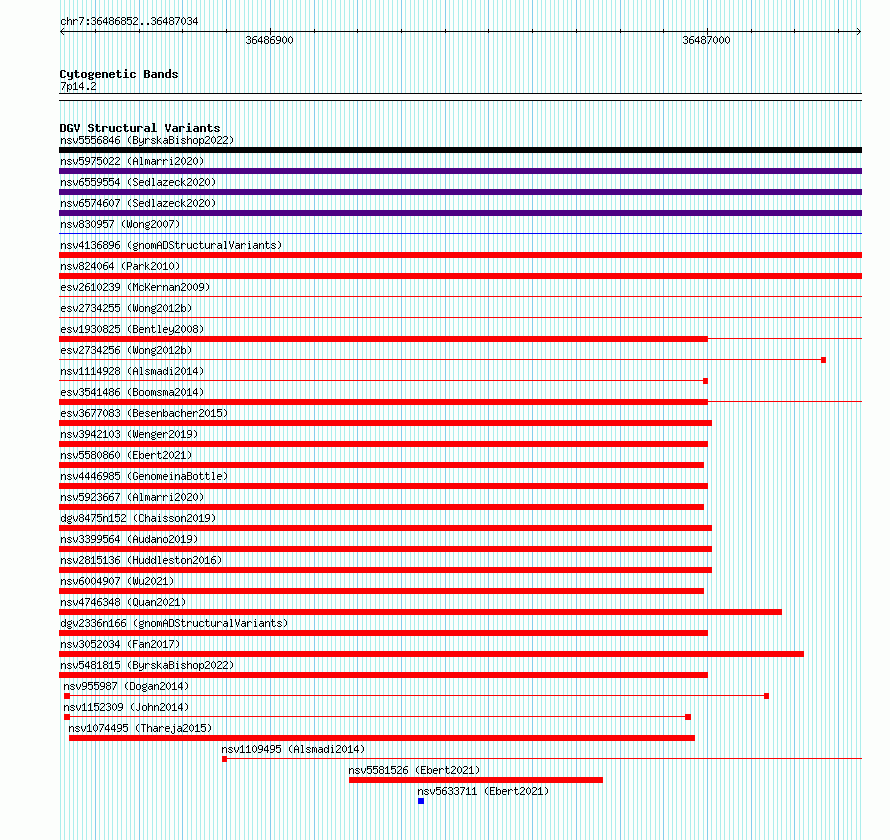Open nsv4746348 (Quan2021) label
The image size is (890, 840).
123,602
